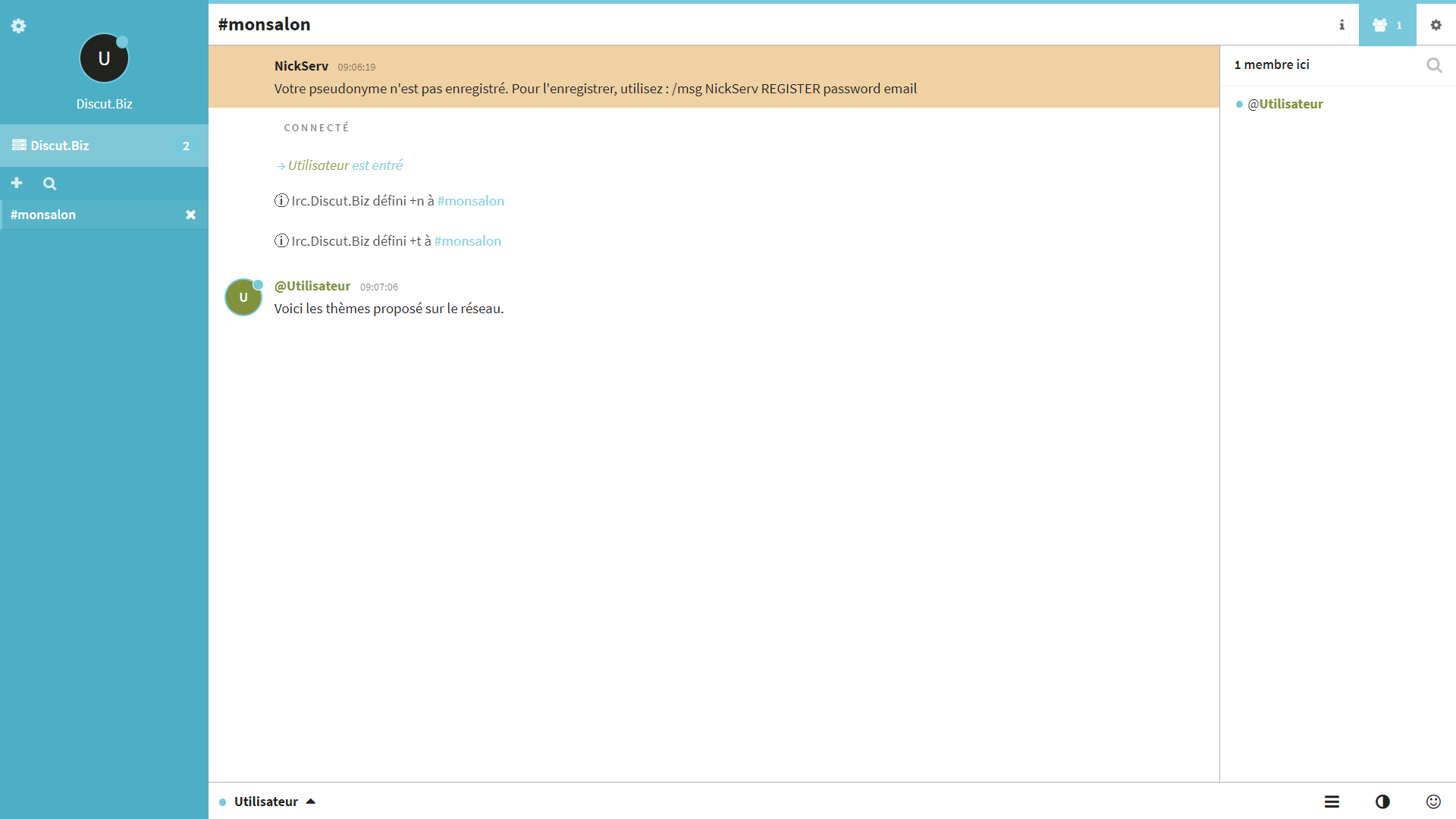The image size is (1456, 819).
Task: Expand the Utilisateur nick dropdown arrow
Action: pyautogui.click(x=311, y=802)
